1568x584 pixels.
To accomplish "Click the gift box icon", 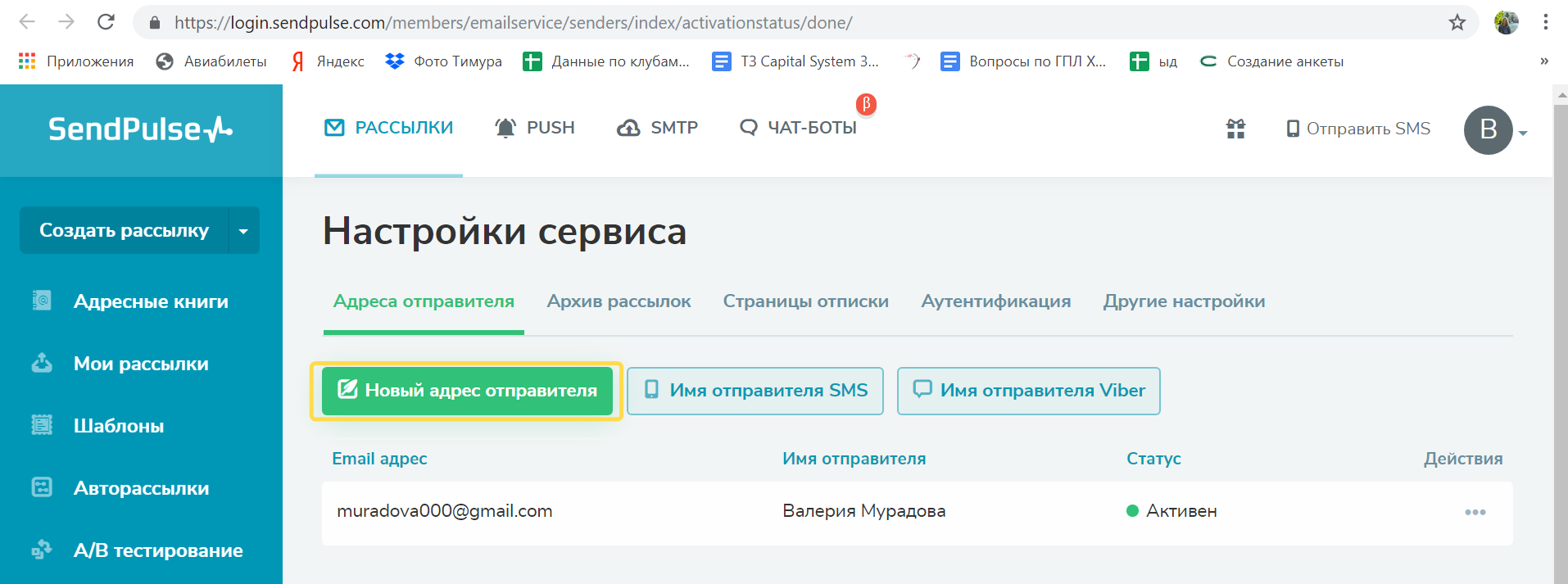I will [x=1235, y=129].
